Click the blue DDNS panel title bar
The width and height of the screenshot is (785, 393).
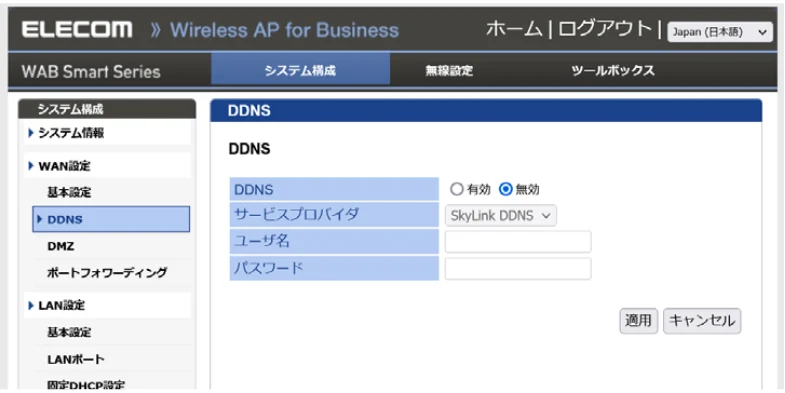(x=486, y=111)
